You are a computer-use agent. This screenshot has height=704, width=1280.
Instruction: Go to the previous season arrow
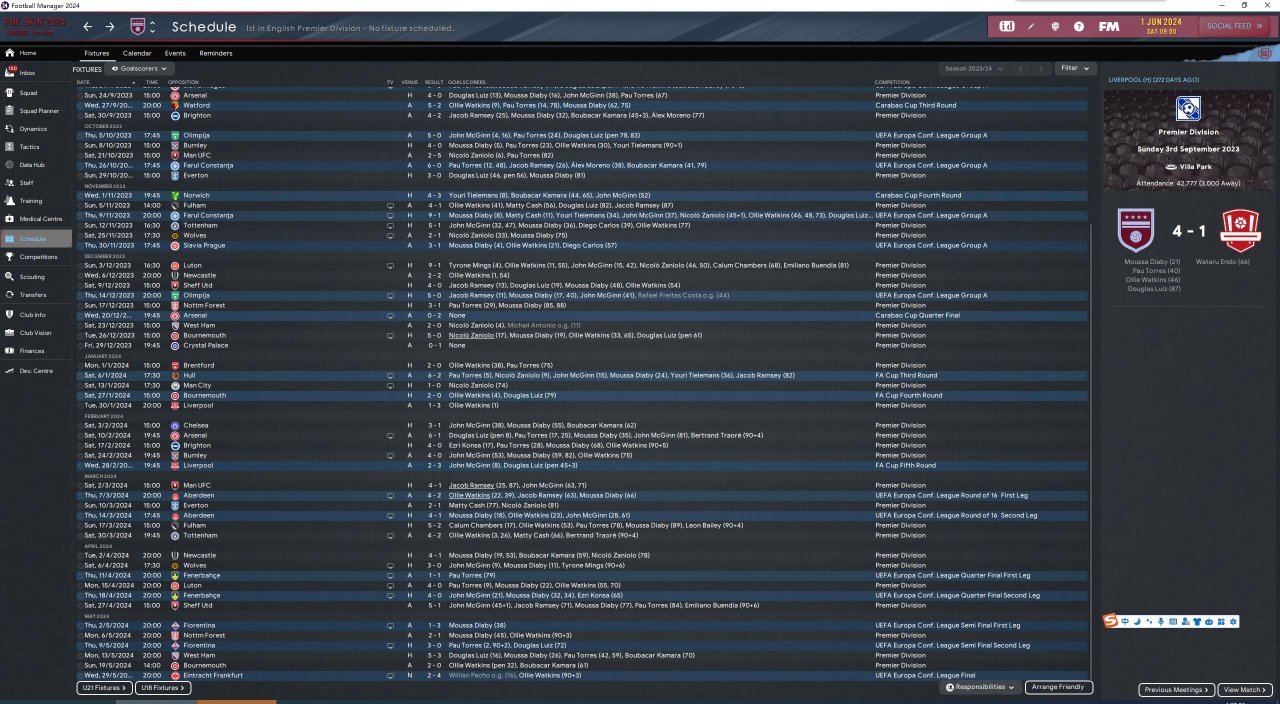tap(1020, 68)
